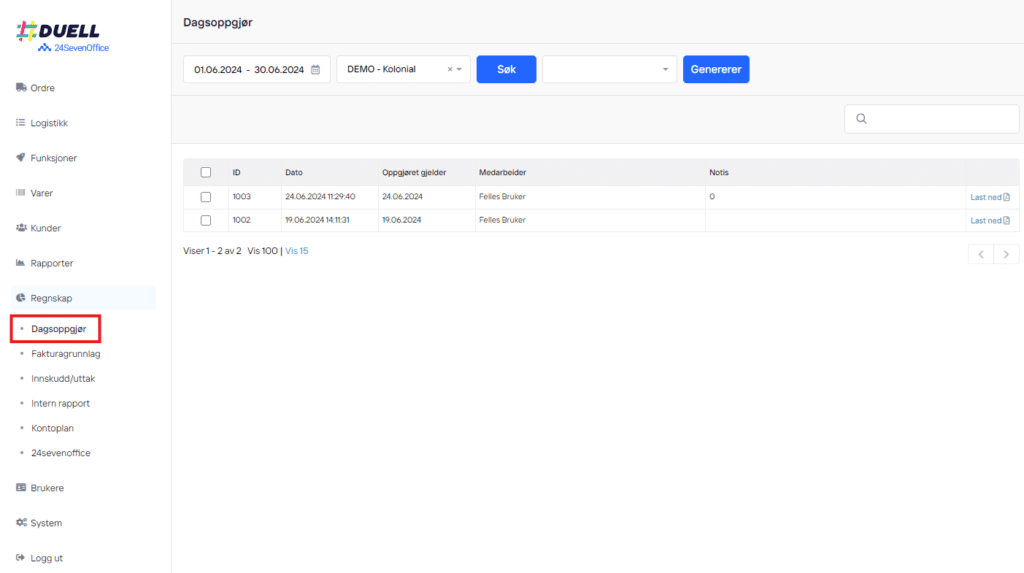Open the calendar icon in date range
The height and width of the screenshot is (573, 1024).
click(315, 69)
